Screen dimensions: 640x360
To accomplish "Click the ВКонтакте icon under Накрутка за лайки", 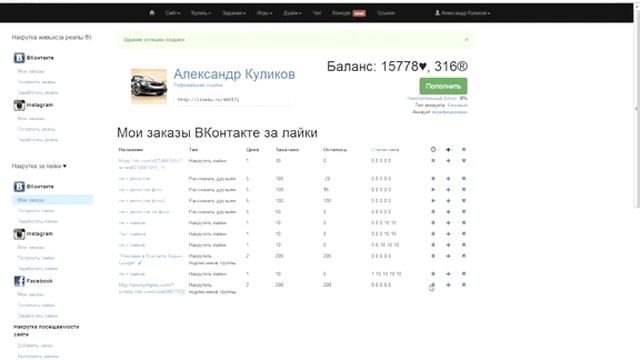I will coord(19,187).
